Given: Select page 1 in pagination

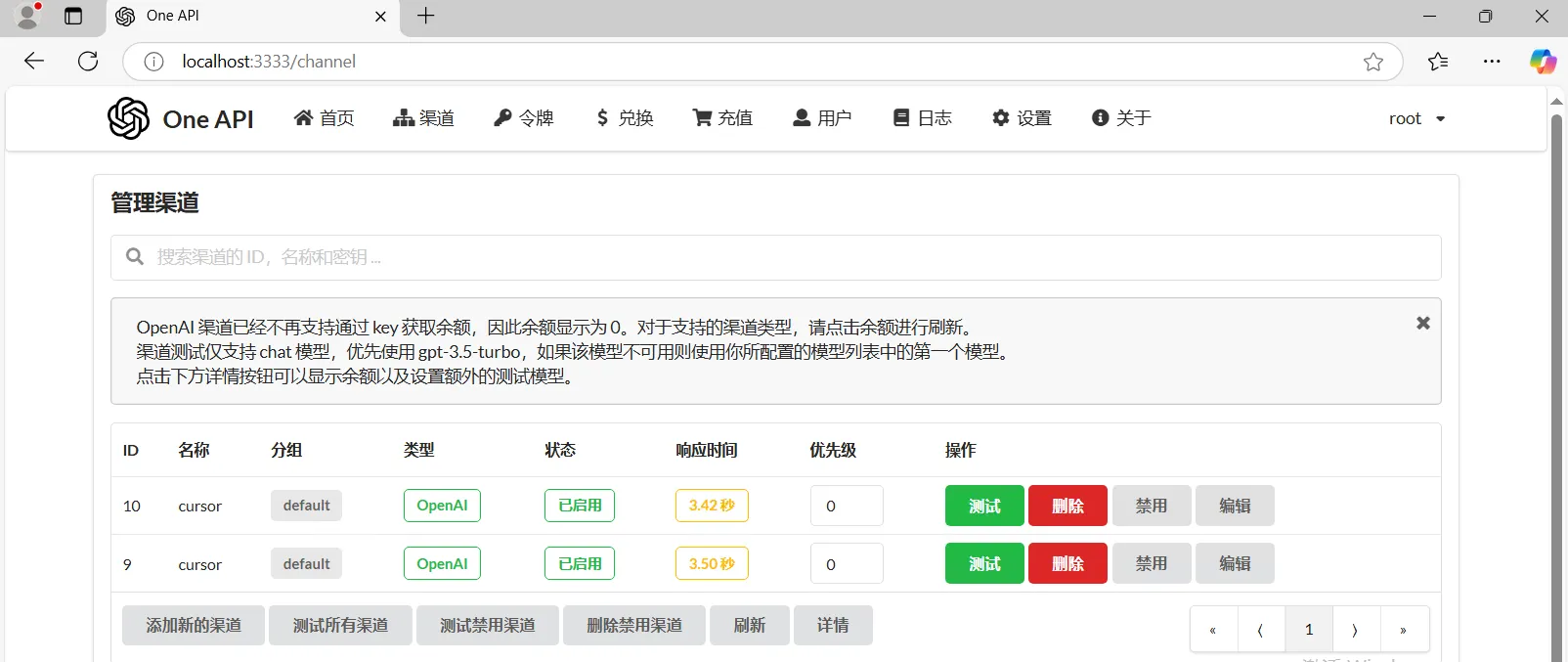Looking at the screenshot, I should 1309,630.
